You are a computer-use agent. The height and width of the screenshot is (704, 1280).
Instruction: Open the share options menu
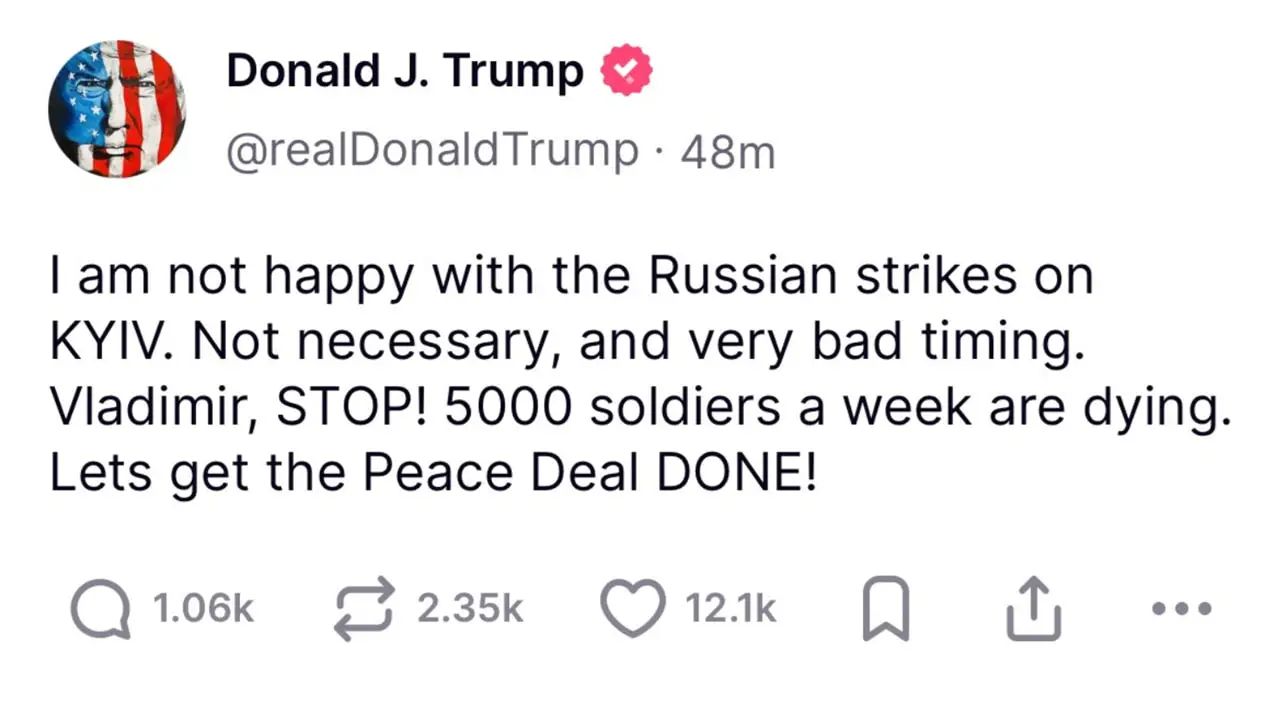[1033, 608]
